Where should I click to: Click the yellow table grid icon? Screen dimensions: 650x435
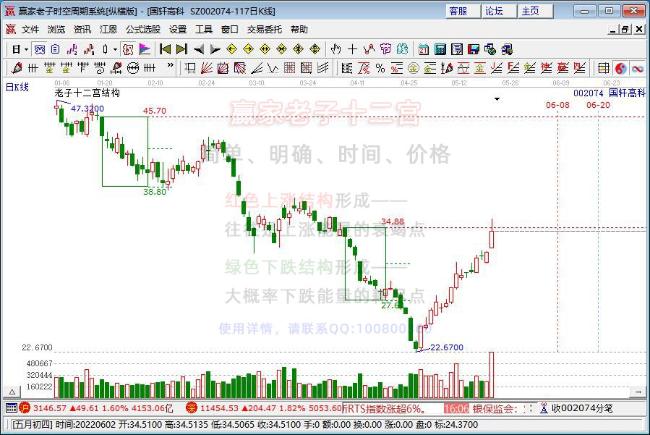pos(604,68)
